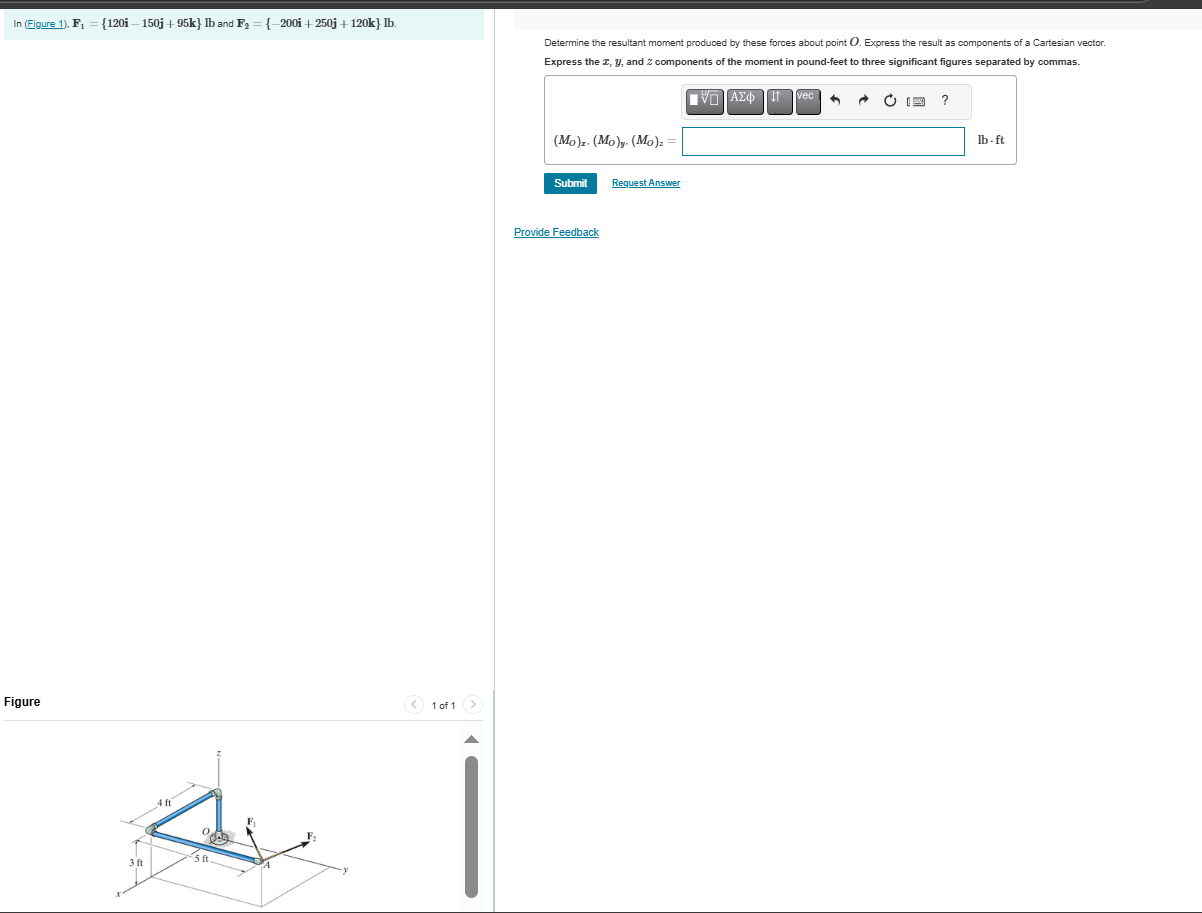Open the Provide Feedback link
The height and width of the screenshot is (913, 1202).
(556, 232)
